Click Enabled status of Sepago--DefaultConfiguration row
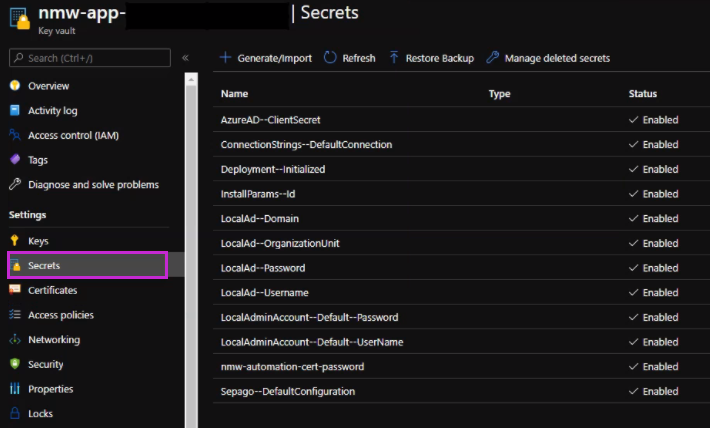This screenshot has width=710, height=428. click(653, 391)
